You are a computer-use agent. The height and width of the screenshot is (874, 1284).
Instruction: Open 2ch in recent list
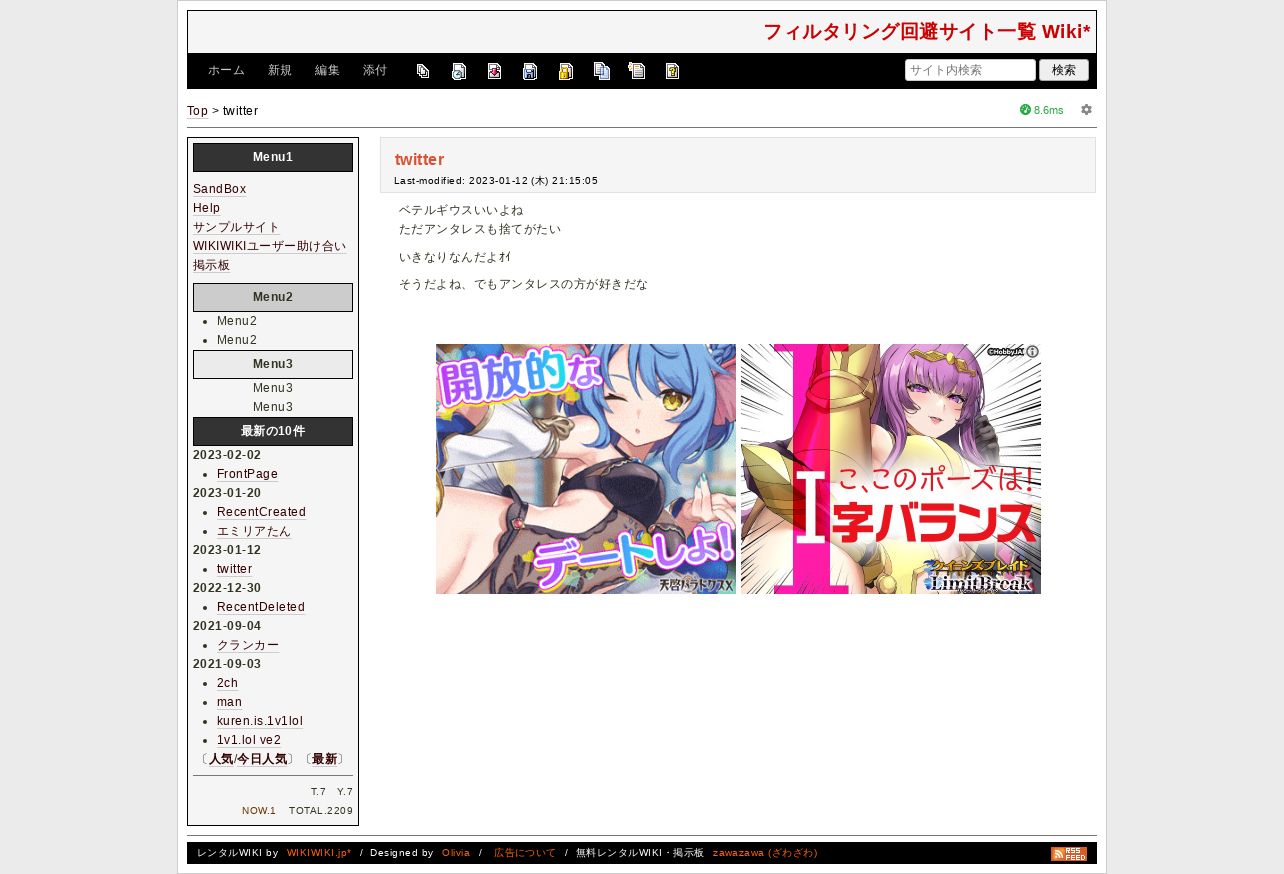[x=227, y=683]
